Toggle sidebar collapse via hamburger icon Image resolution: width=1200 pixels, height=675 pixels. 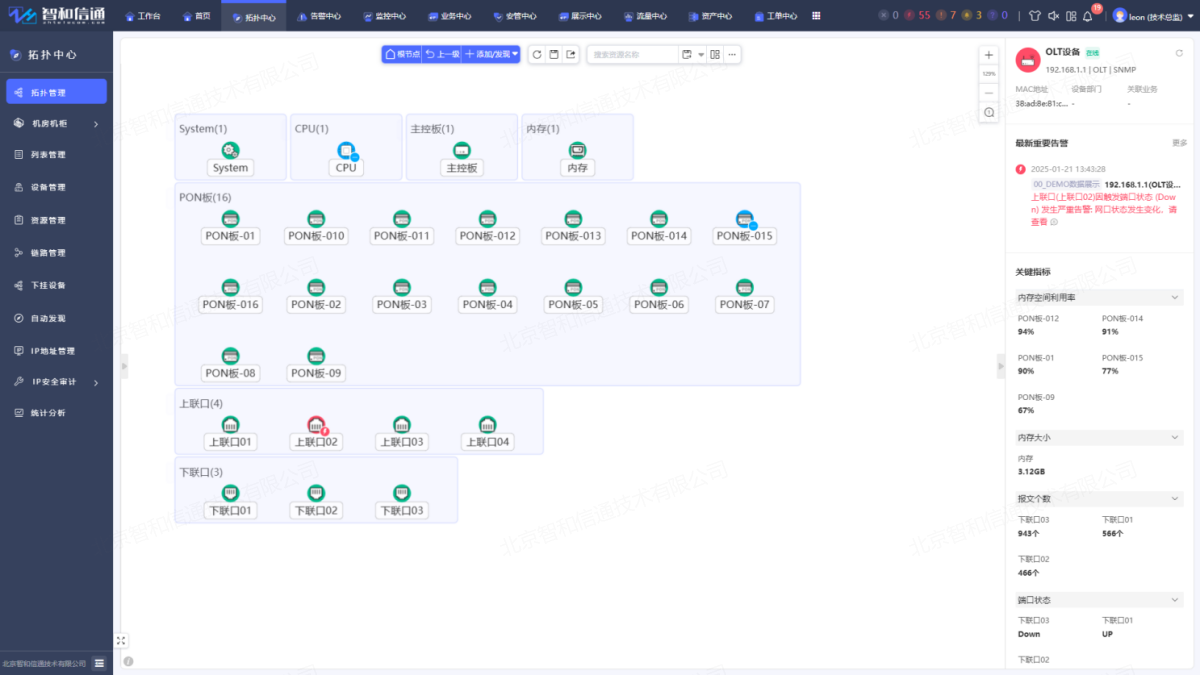point(99,663)
